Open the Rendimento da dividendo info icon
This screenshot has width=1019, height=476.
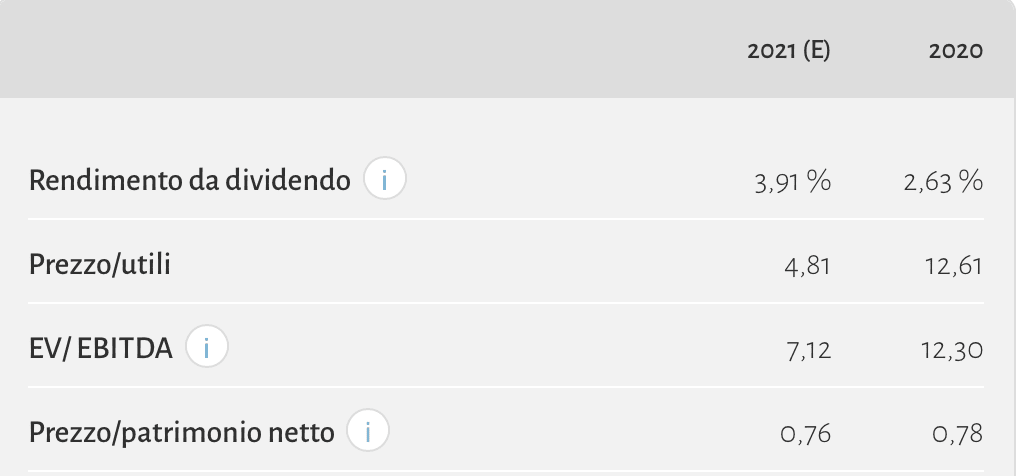click(x=385, y=180)
